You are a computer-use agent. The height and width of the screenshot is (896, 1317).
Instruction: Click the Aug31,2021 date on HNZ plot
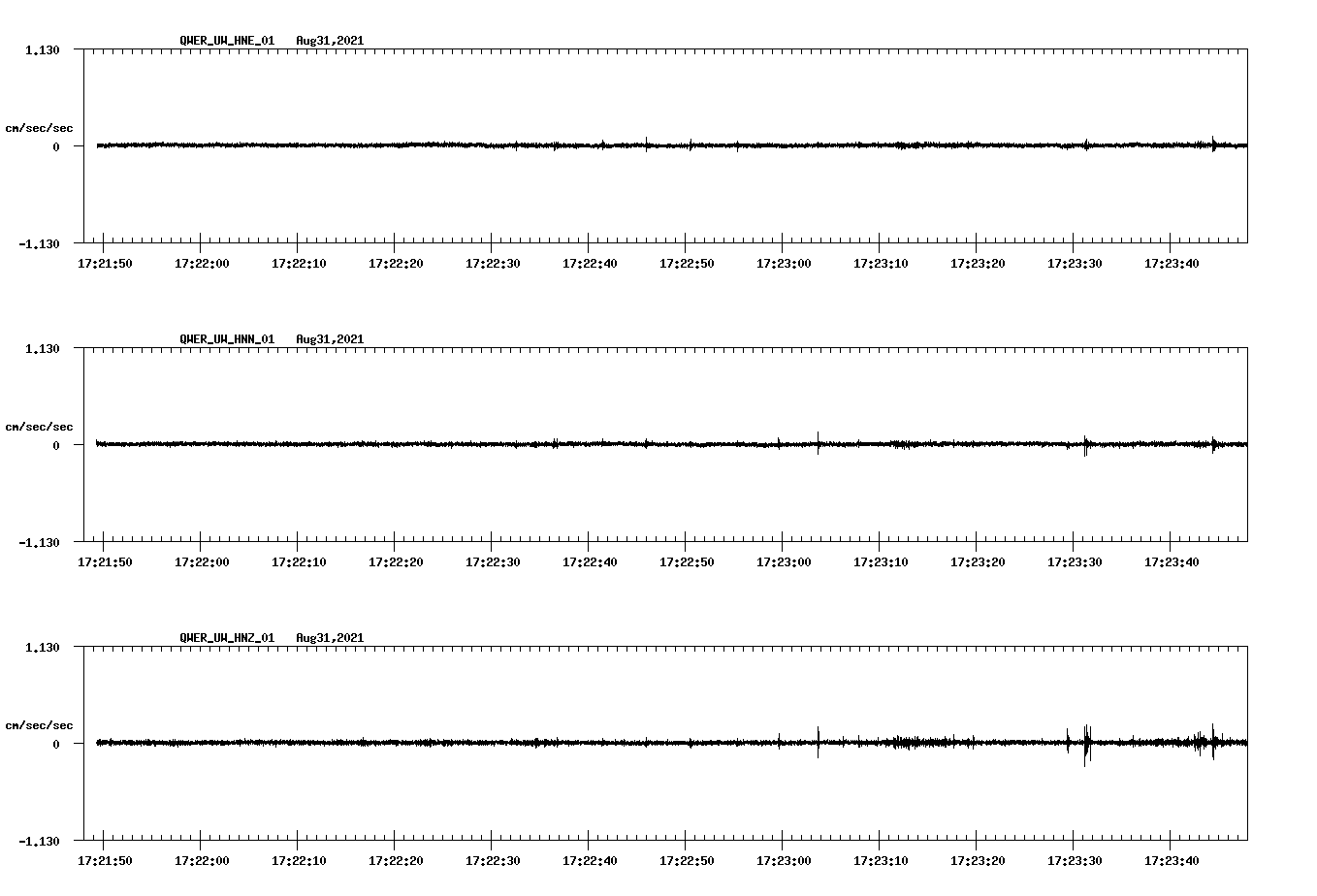click(x=330, y=638)
